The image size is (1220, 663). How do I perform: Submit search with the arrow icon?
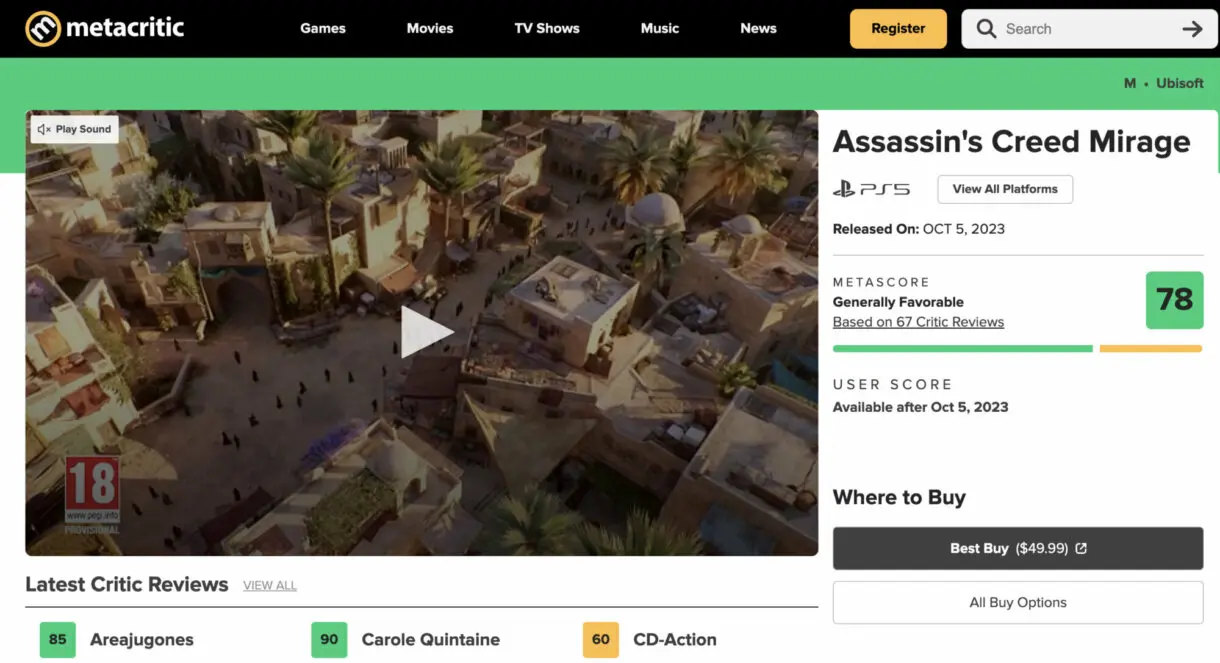[x=1192, y=29]
